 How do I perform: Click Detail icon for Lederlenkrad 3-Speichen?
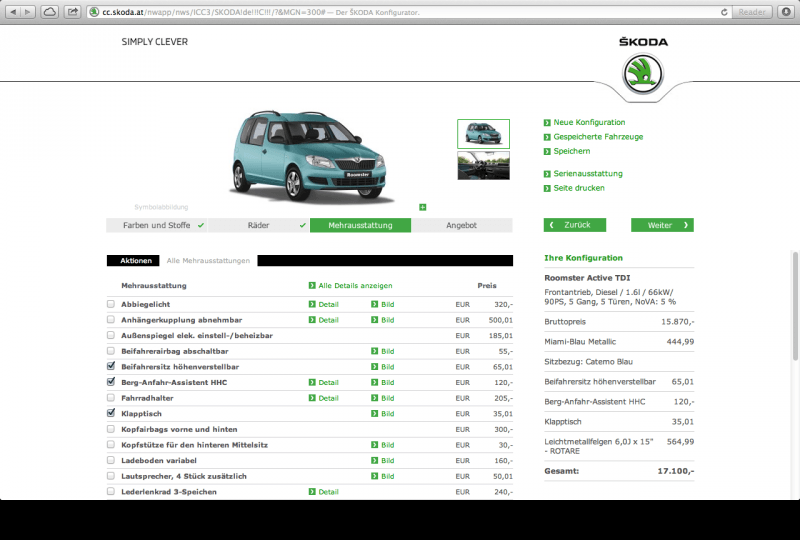(x=312, y=492)
